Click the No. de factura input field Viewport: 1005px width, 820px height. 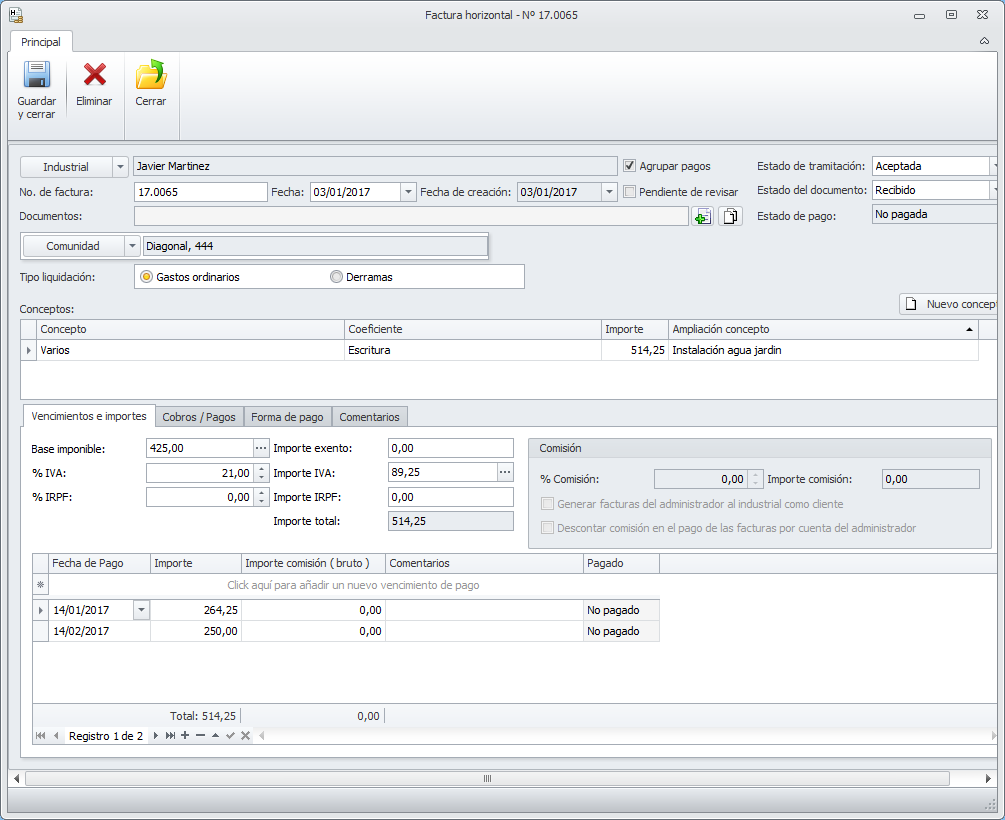(x=200, y=192)
